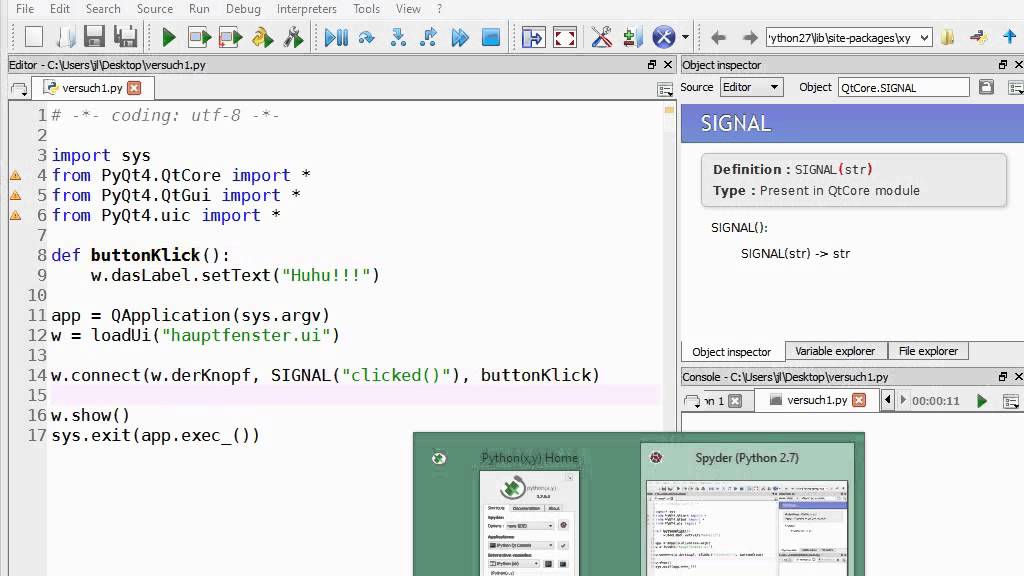The image size is (1024, 576).
Task: Open the Interpreters menu
Action: coord(306,8)
